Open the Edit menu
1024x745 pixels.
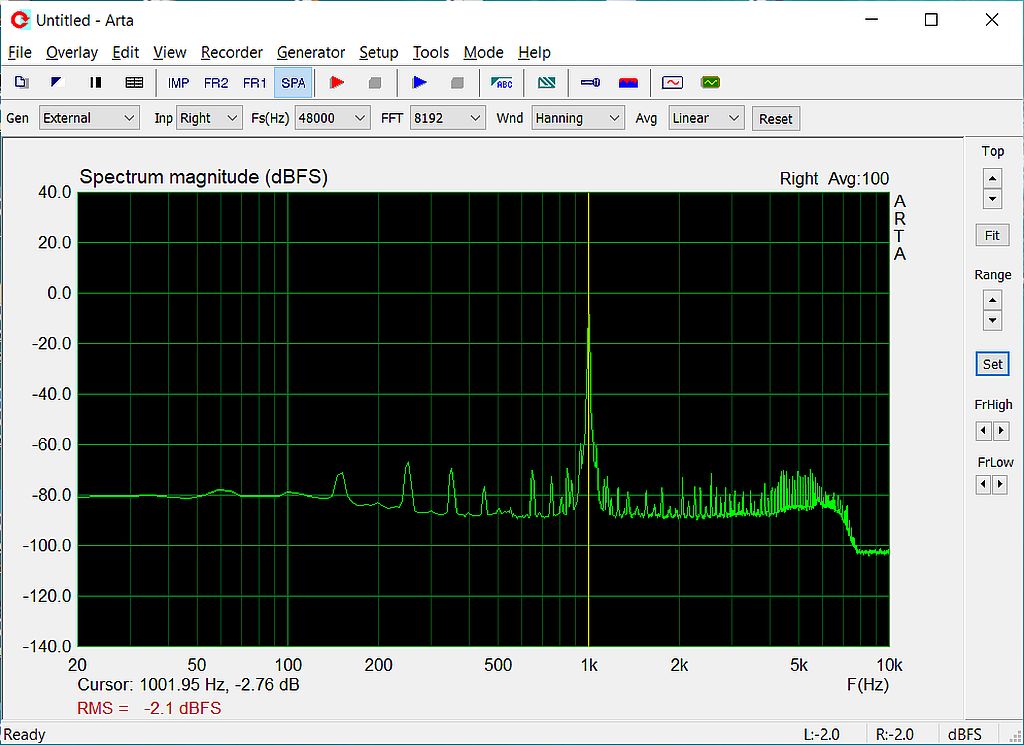125,52
